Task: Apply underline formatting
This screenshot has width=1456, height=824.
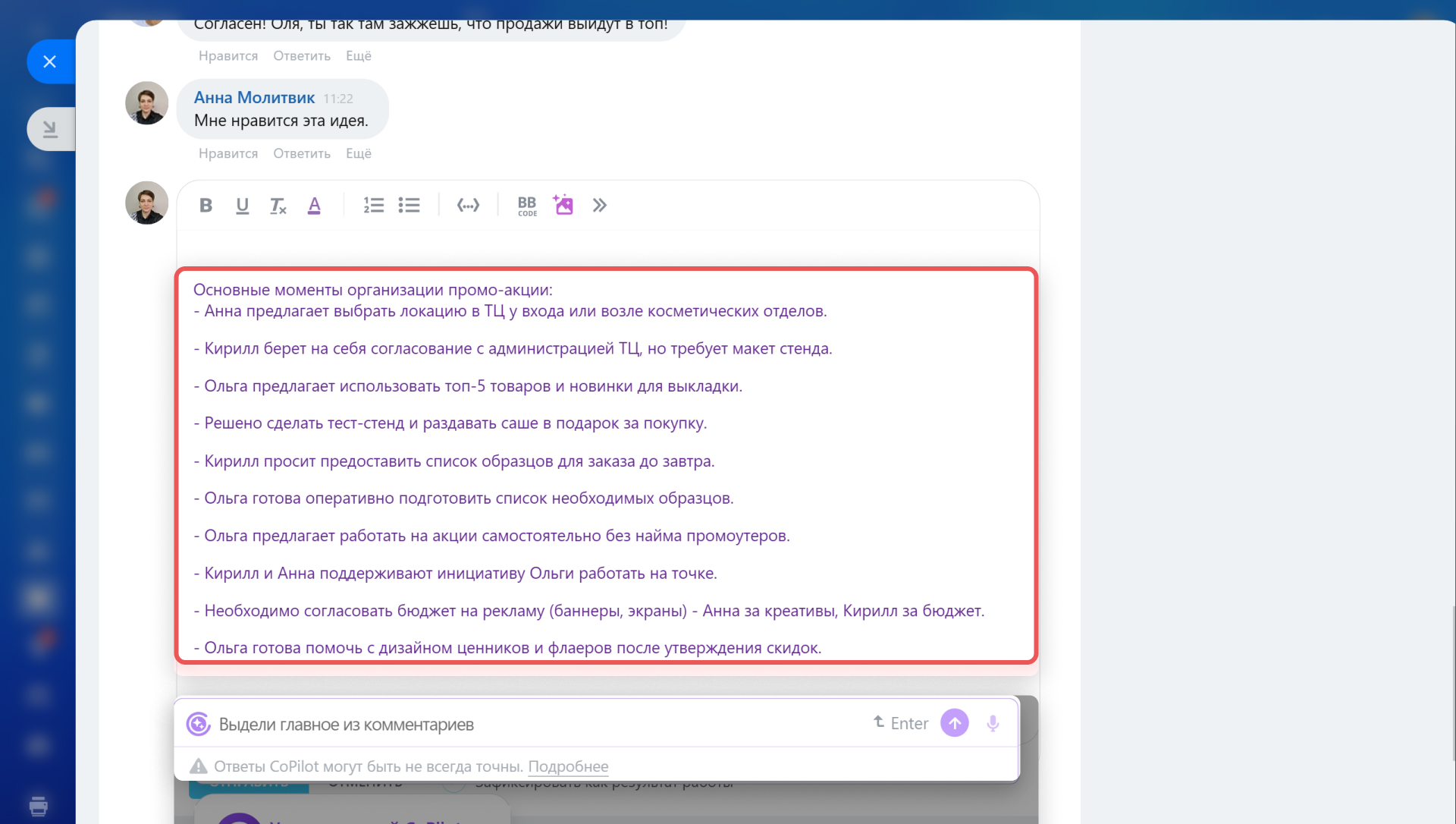Action: point(242,205)
